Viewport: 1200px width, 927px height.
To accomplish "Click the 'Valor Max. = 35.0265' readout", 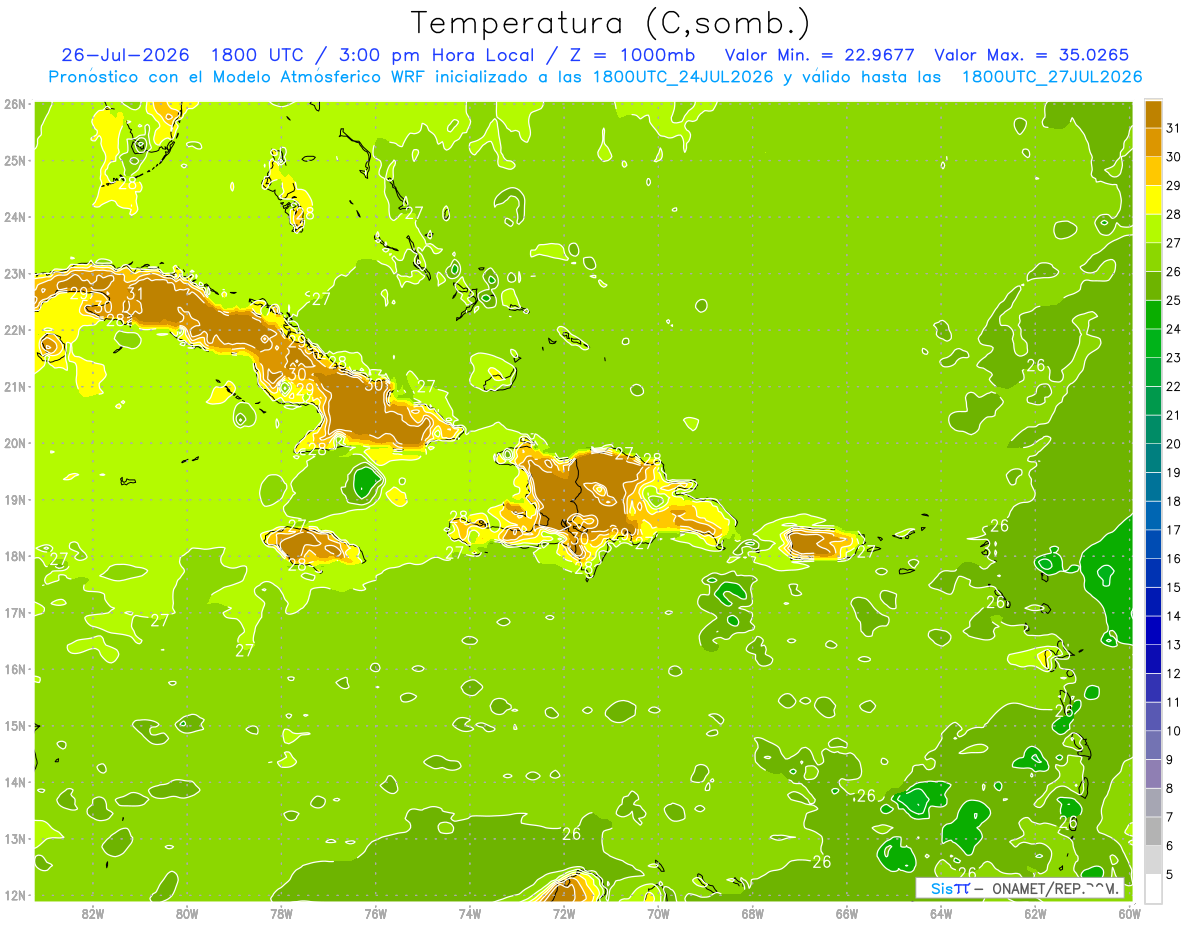I will pos(1032,54).
